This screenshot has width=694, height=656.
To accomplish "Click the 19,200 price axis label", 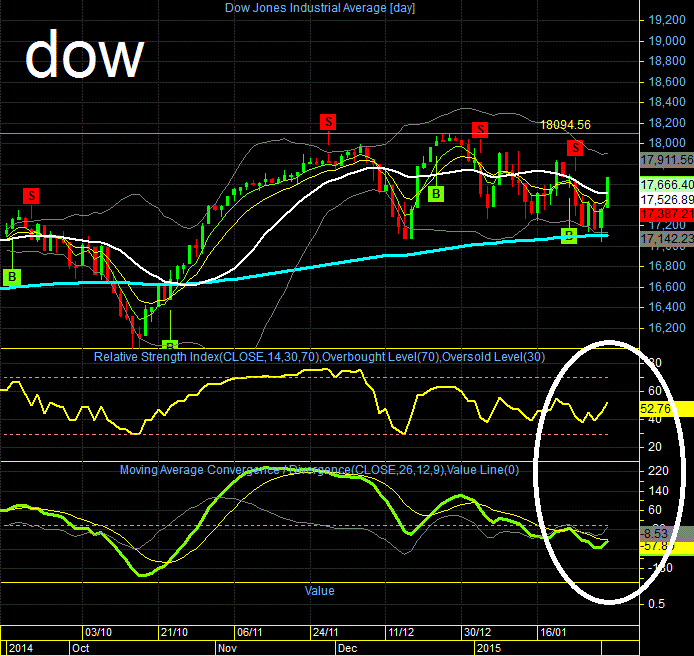I will pyautogui.click(x=667, y=20).
